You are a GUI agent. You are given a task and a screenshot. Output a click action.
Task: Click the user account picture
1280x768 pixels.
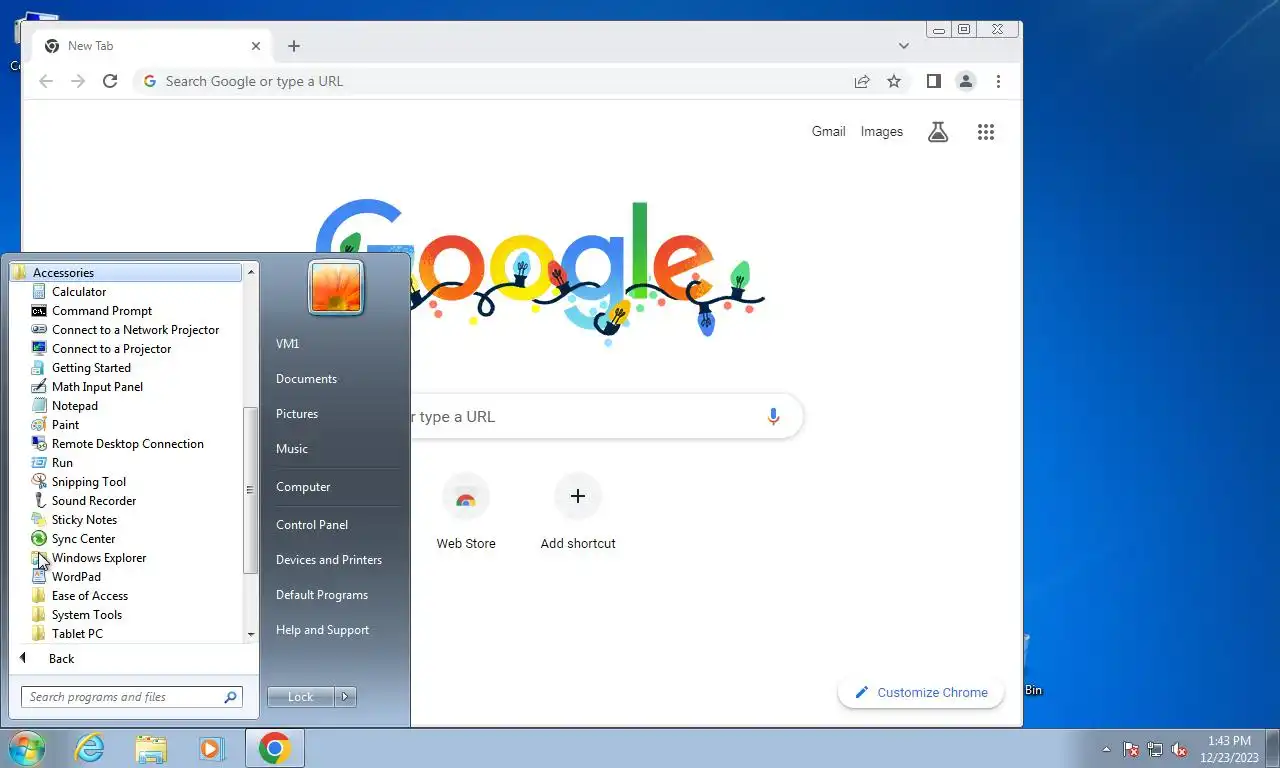point(336,288)
